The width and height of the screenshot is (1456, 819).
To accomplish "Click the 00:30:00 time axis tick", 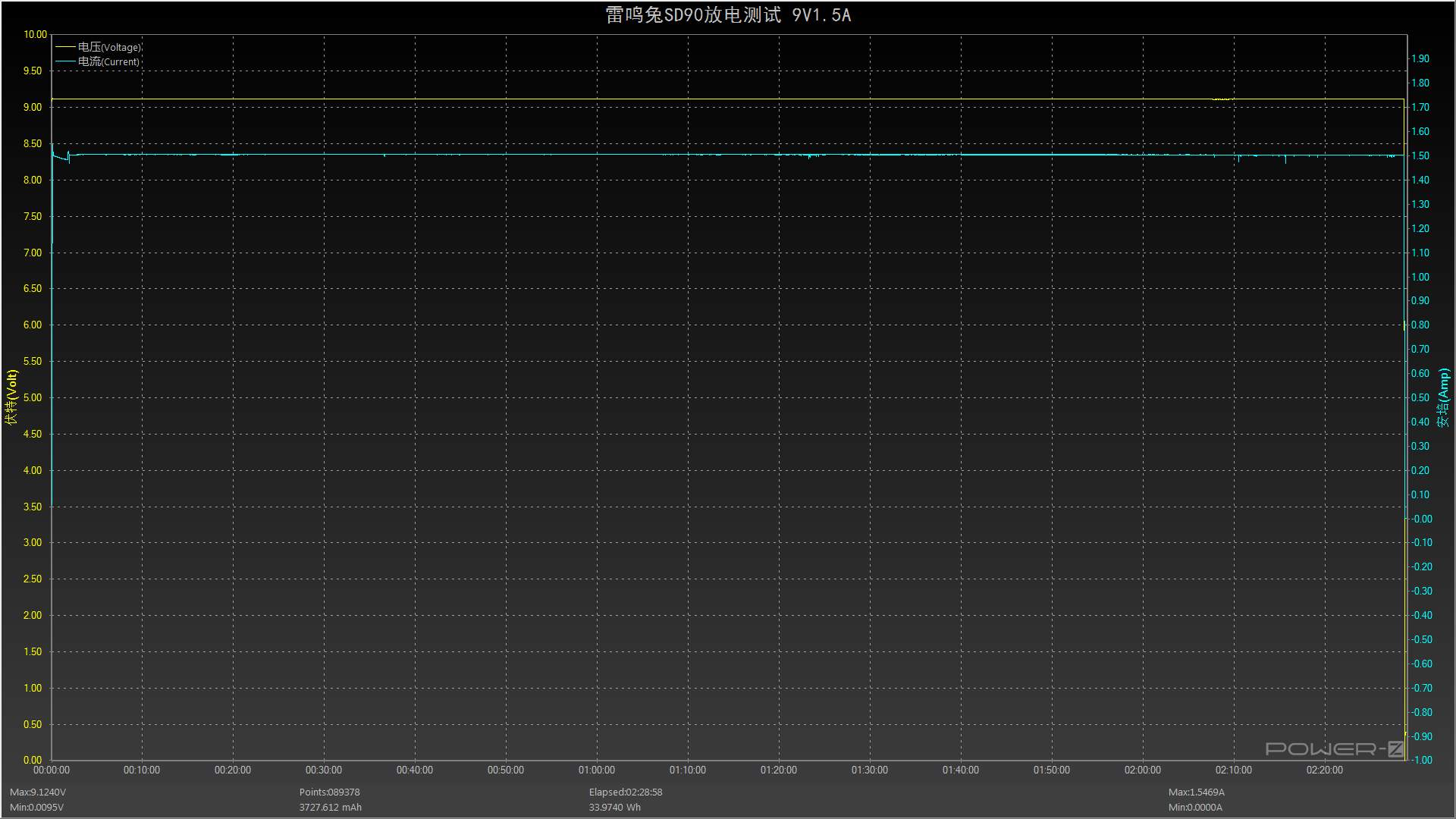I will [324, 770].
